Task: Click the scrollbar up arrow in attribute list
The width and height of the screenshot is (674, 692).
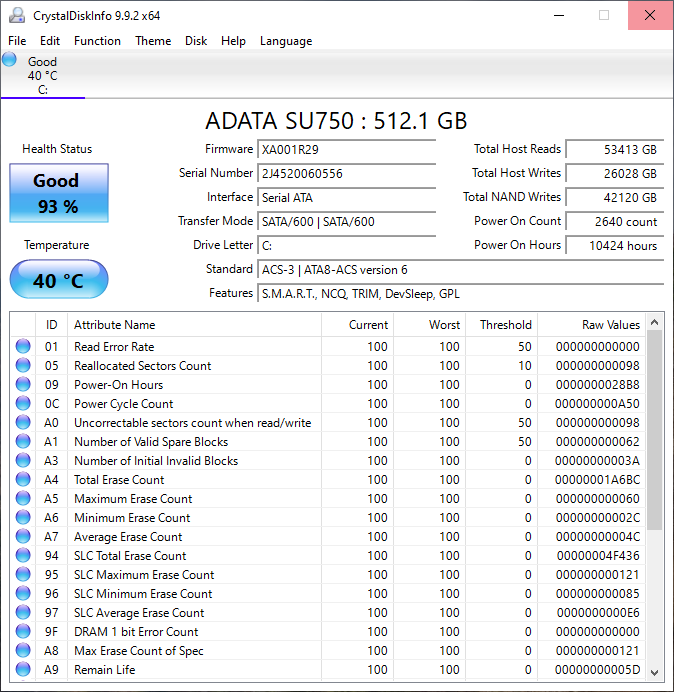Action: [655, 322]
